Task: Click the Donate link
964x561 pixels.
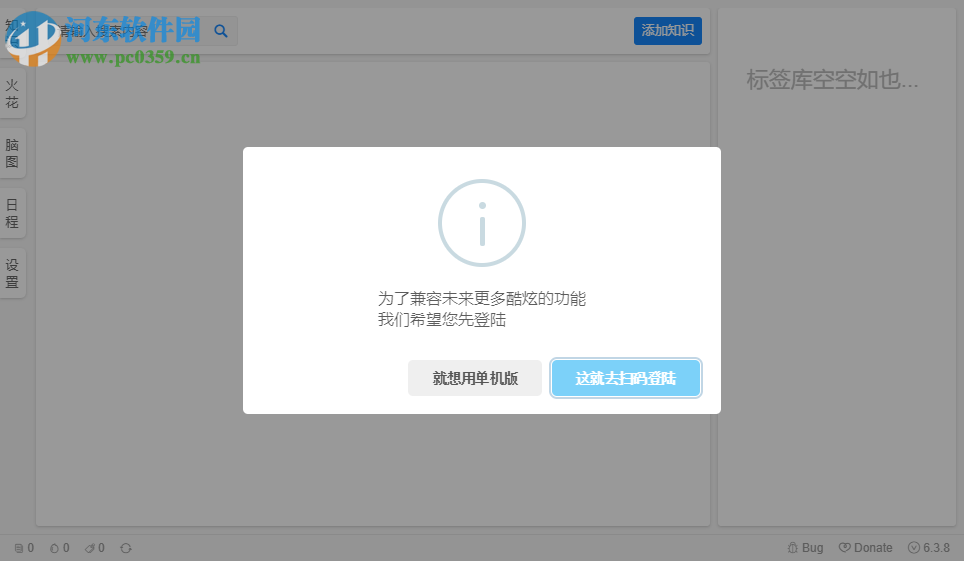Action: click(x=866, y=547)
